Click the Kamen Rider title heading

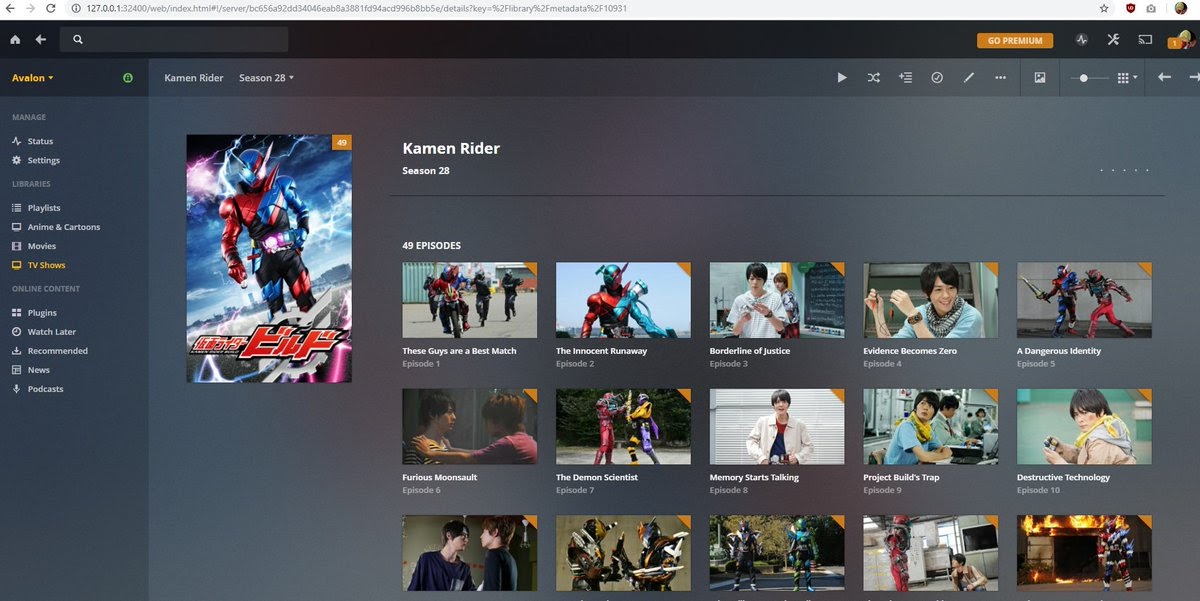(x=451, y=148)
